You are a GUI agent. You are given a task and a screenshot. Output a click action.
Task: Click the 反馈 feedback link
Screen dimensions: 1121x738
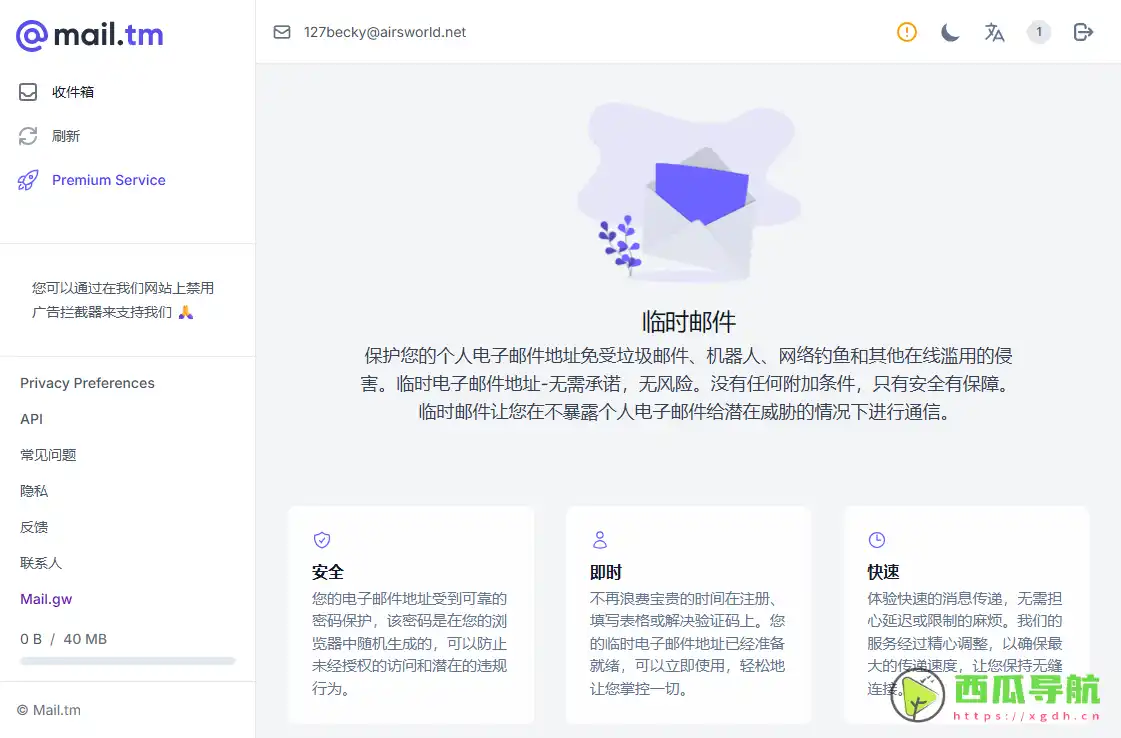33,527
